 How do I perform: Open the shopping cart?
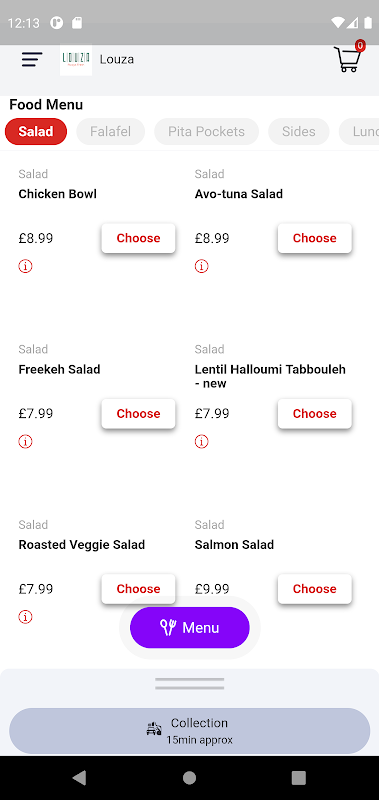(x=349, y=58)
